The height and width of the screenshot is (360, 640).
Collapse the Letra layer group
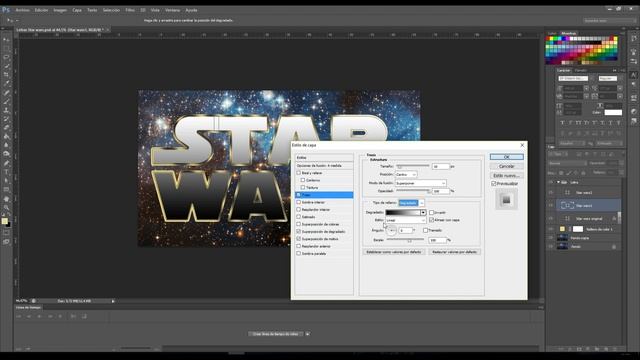tap(558, 182)
